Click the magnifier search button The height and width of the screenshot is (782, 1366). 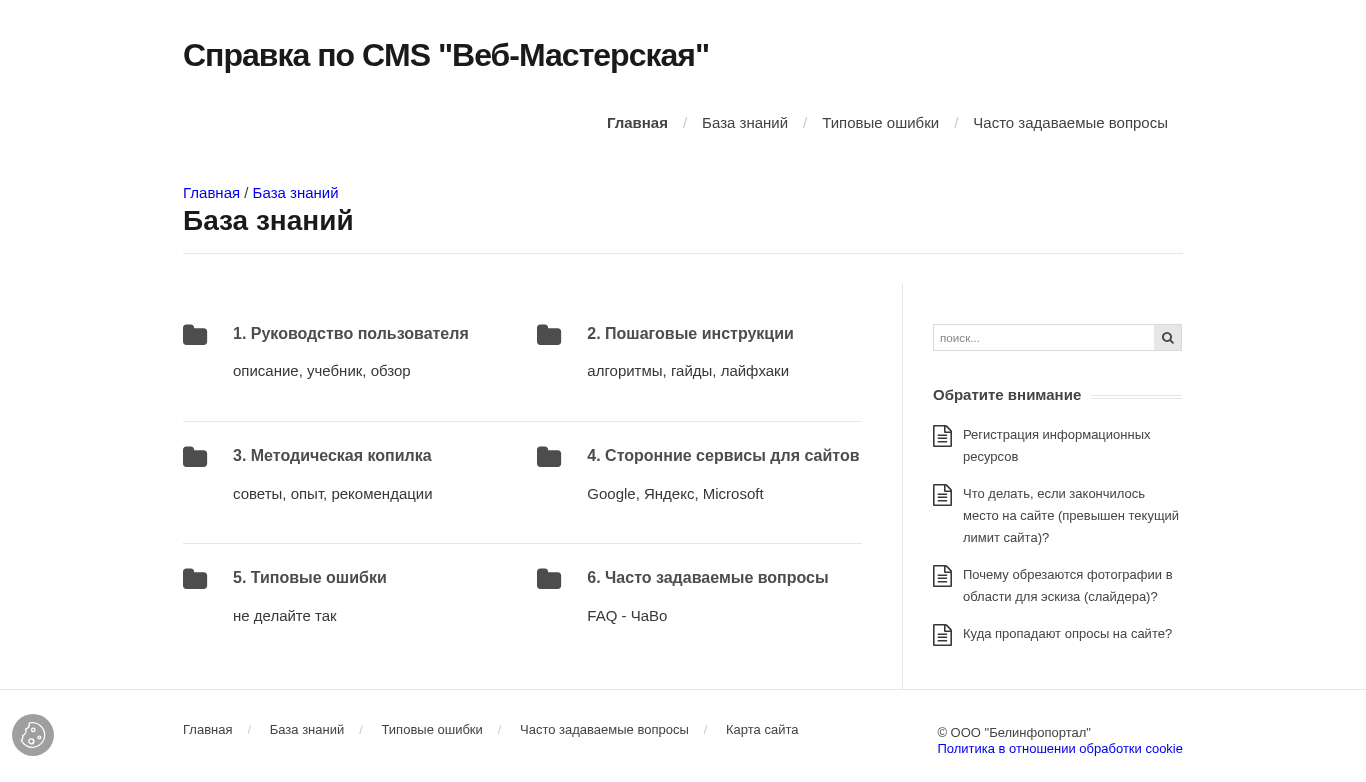click(x=1168, y=338)
